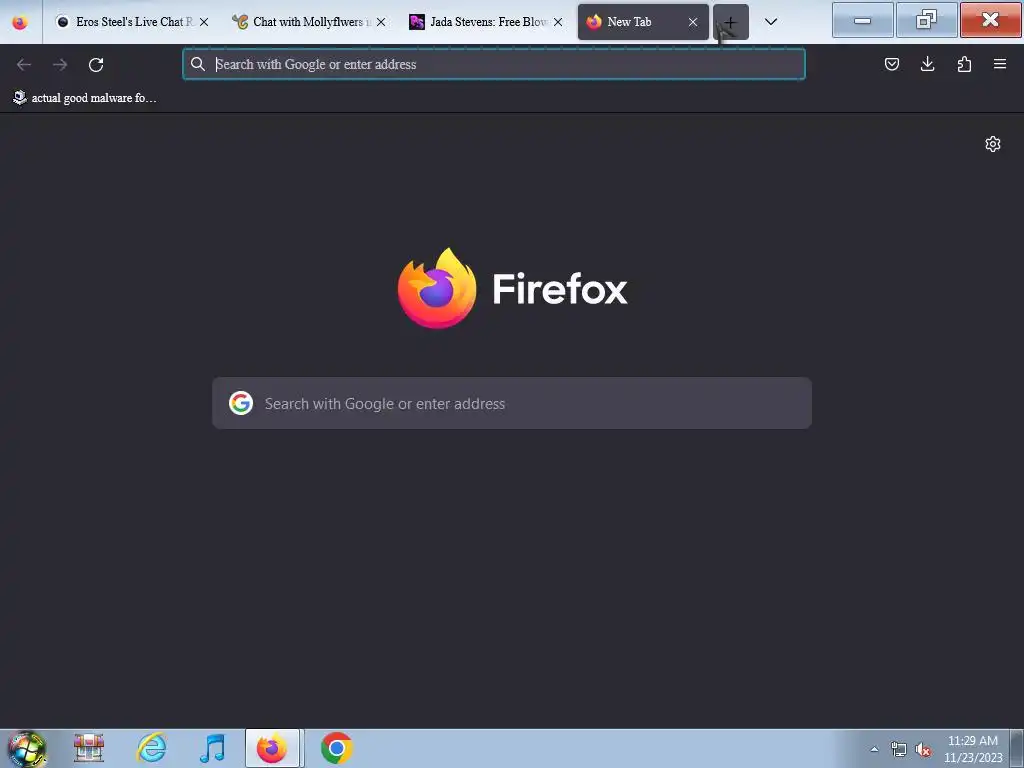The image size is (1024, 768).
Task: Open the Save to Pocket button
Action: pos(891,64)
